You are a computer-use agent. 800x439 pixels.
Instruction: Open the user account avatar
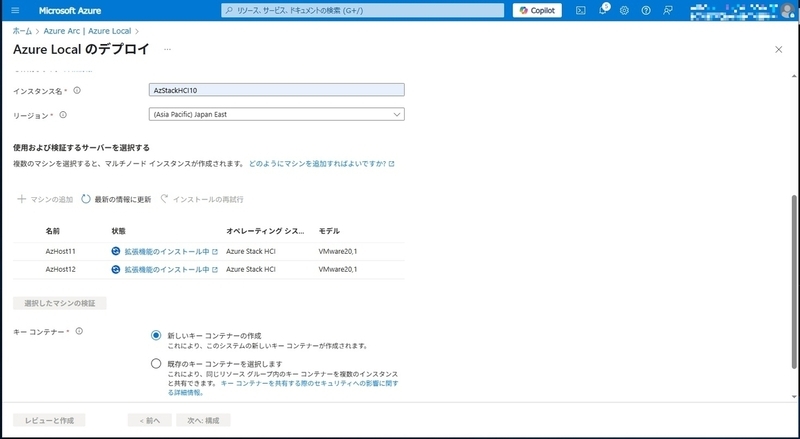pos(788,10)
